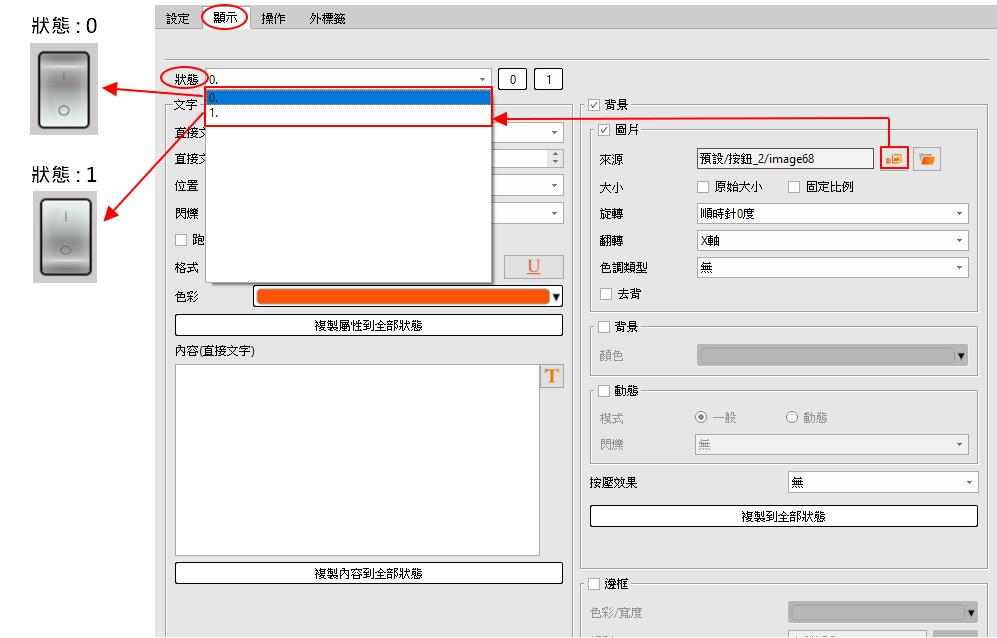Tick the 固定比例 checkbox
This screenshot has width=997, height=638.
pos(794,187)
